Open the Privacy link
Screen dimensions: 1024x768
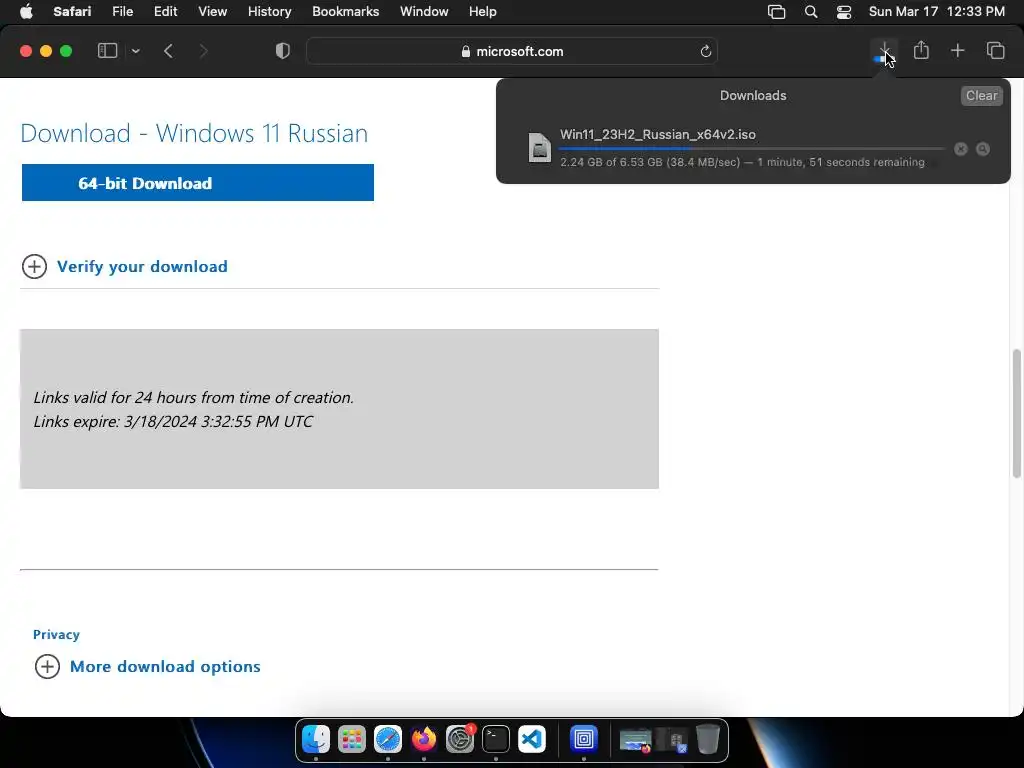tap(56, 635)
